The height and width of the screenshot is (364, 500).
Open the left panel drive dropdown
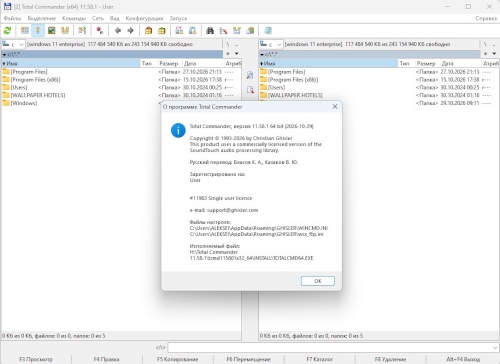coord(13,44)
